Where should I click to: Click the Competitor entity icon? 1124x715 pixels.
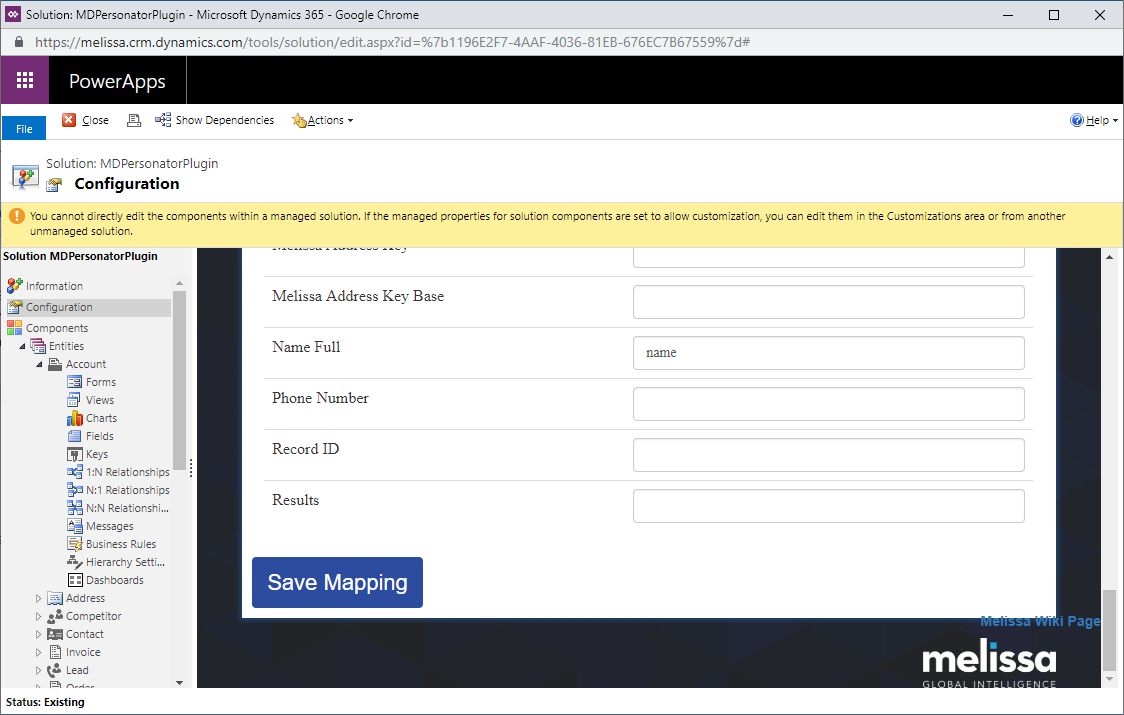tap(55, 616)
